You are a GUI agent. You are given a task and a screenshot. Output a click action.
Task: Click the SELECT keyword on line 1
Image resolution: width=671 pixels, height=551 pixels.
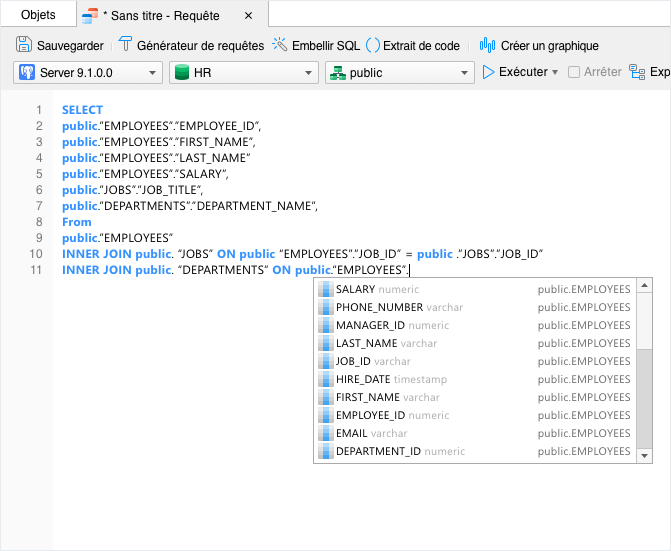83,110
